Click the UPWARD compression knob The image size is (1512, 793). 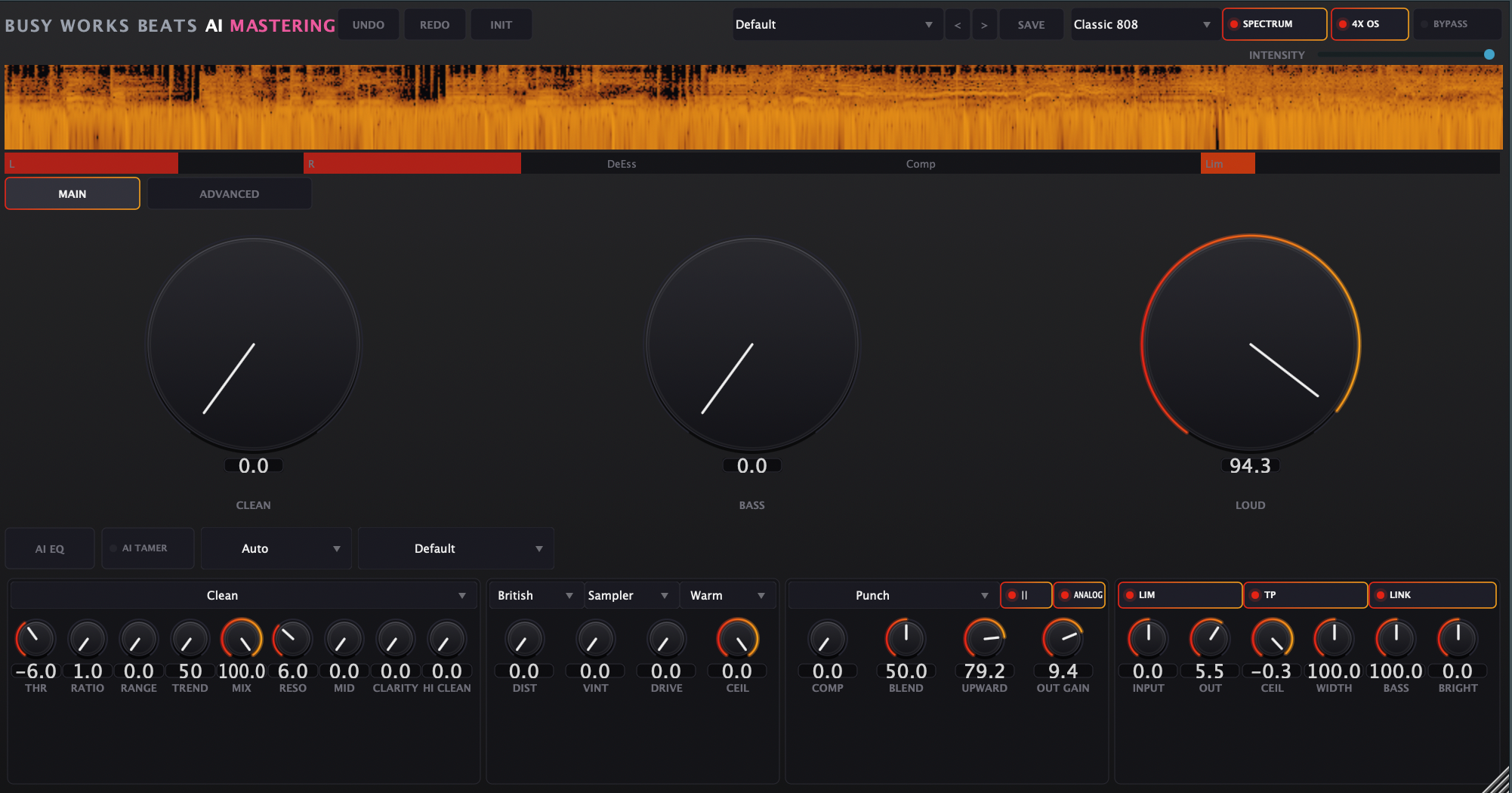984,639
